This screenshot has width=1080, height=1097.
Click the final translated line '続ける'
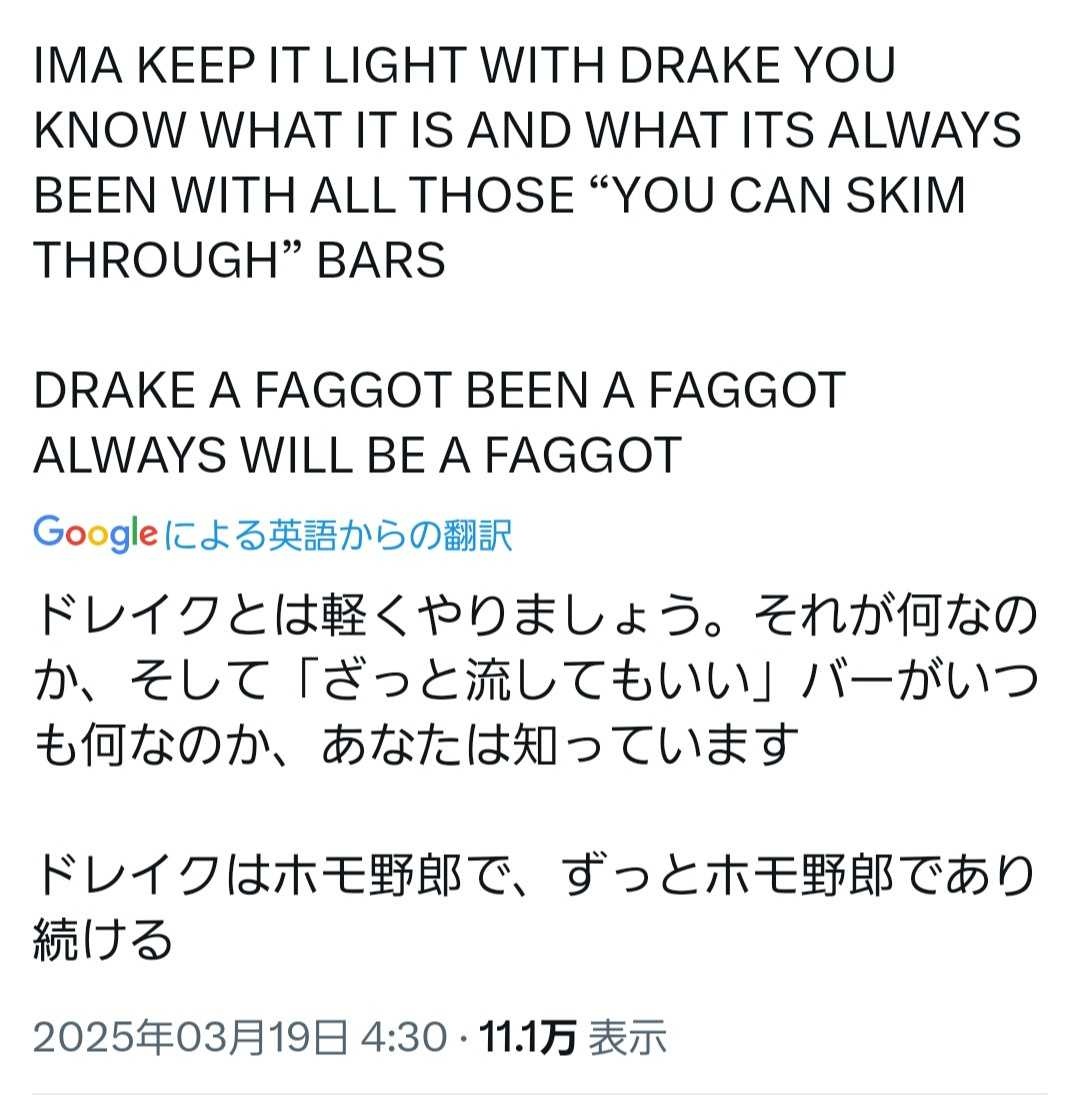[103, 940]
